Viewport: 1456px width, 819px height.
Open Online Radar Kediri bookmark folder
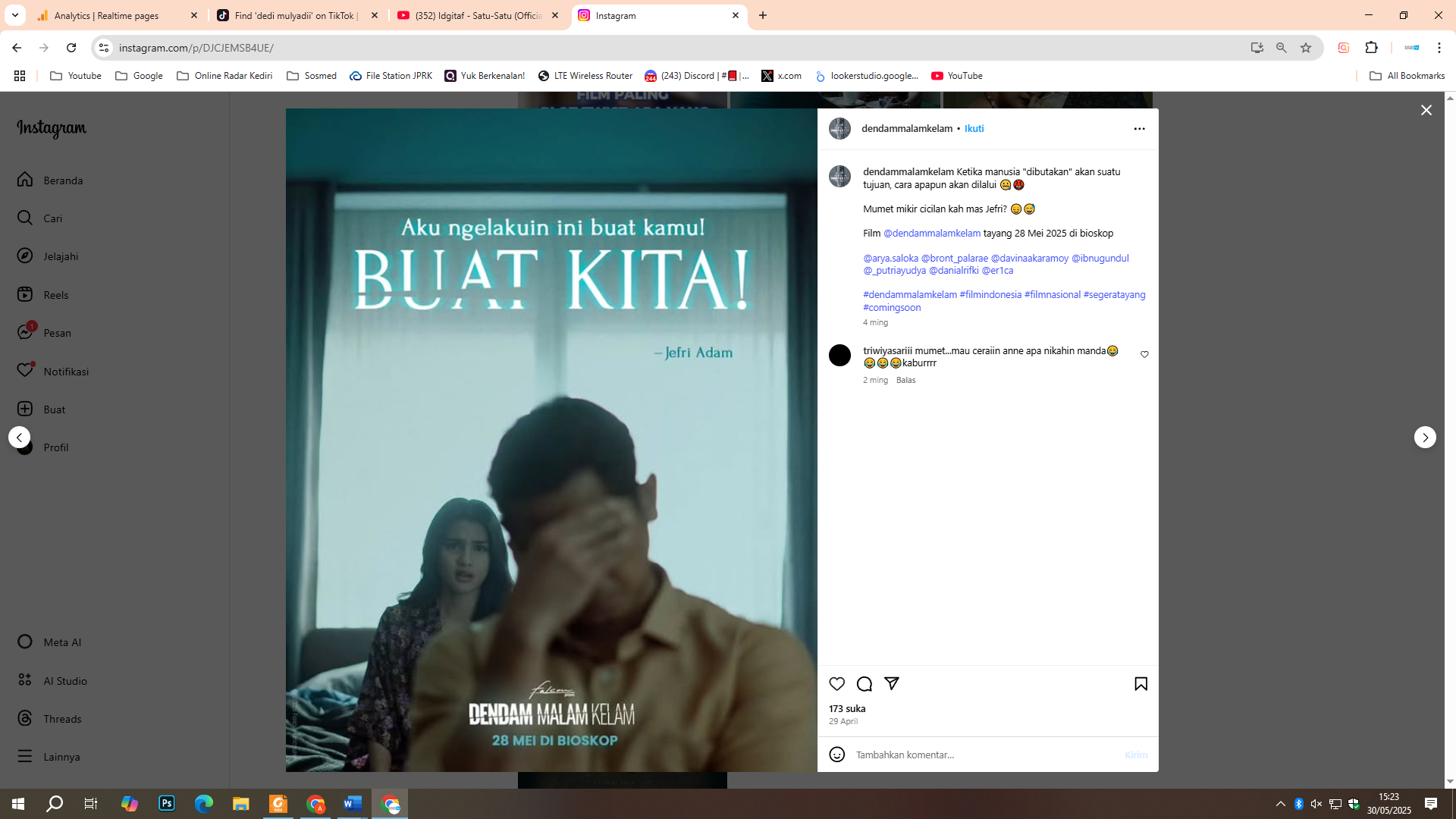pos(224,76)
